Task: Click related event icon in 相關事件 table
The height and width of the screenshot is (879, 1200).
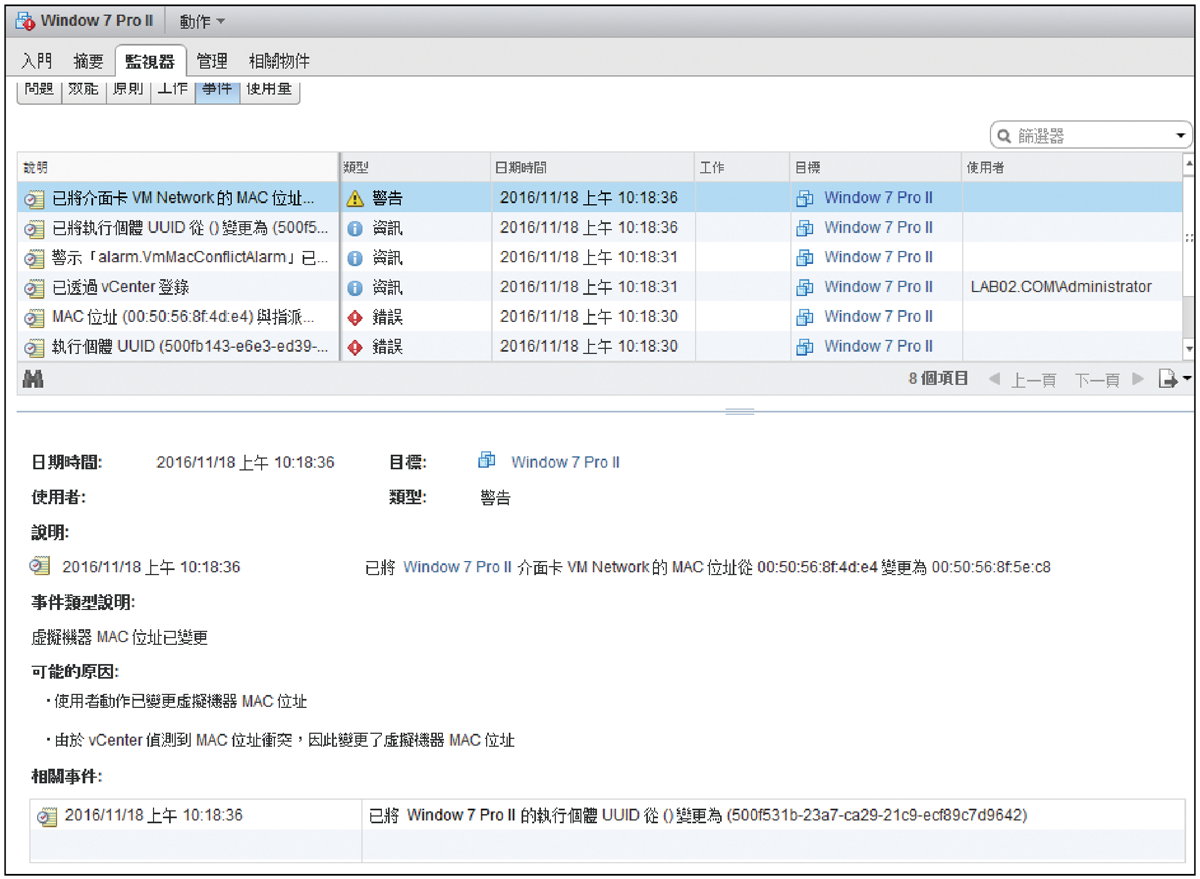Action: tap(48, 816)
